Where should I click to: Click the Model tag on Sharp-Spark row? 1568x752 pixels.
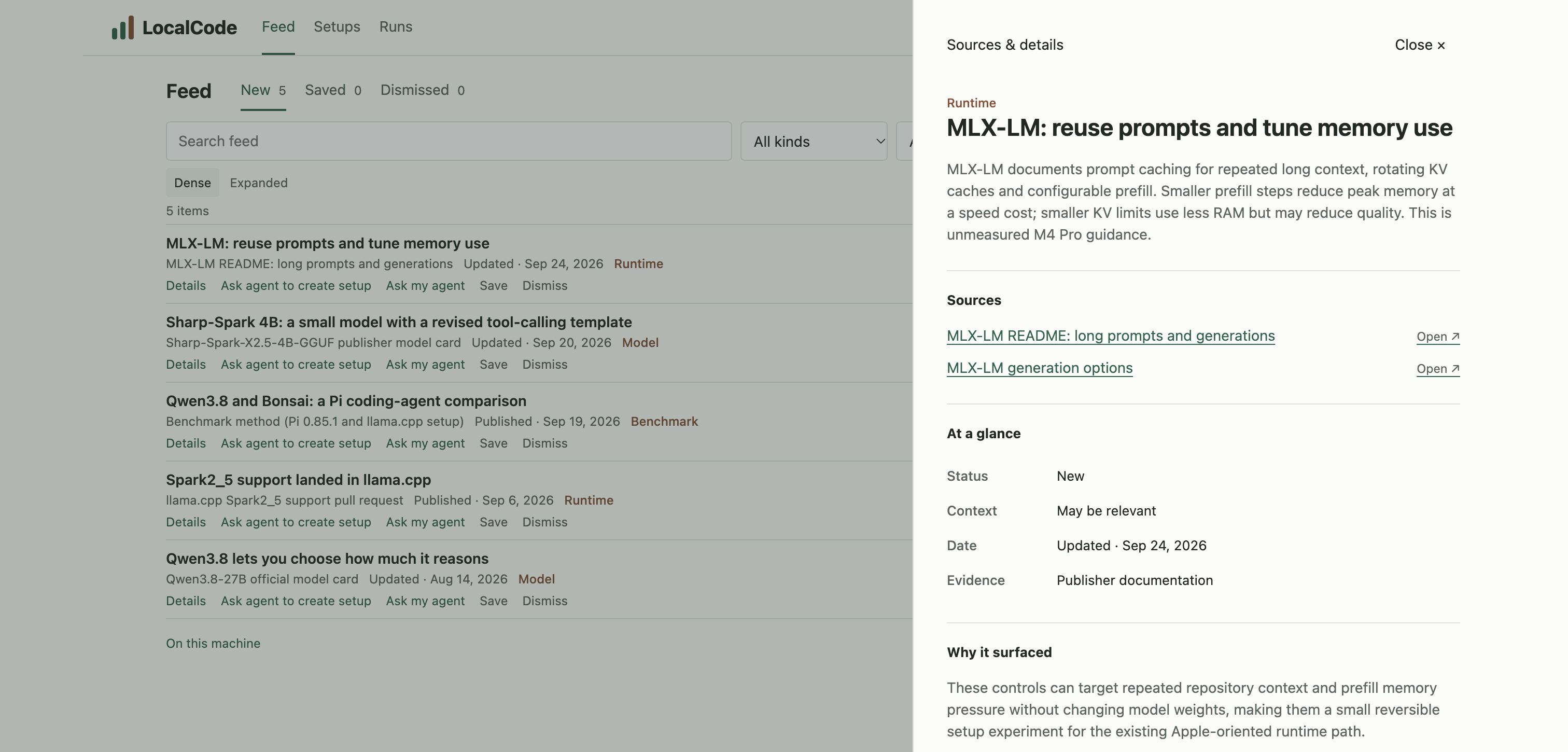click(x=640, y=342)
